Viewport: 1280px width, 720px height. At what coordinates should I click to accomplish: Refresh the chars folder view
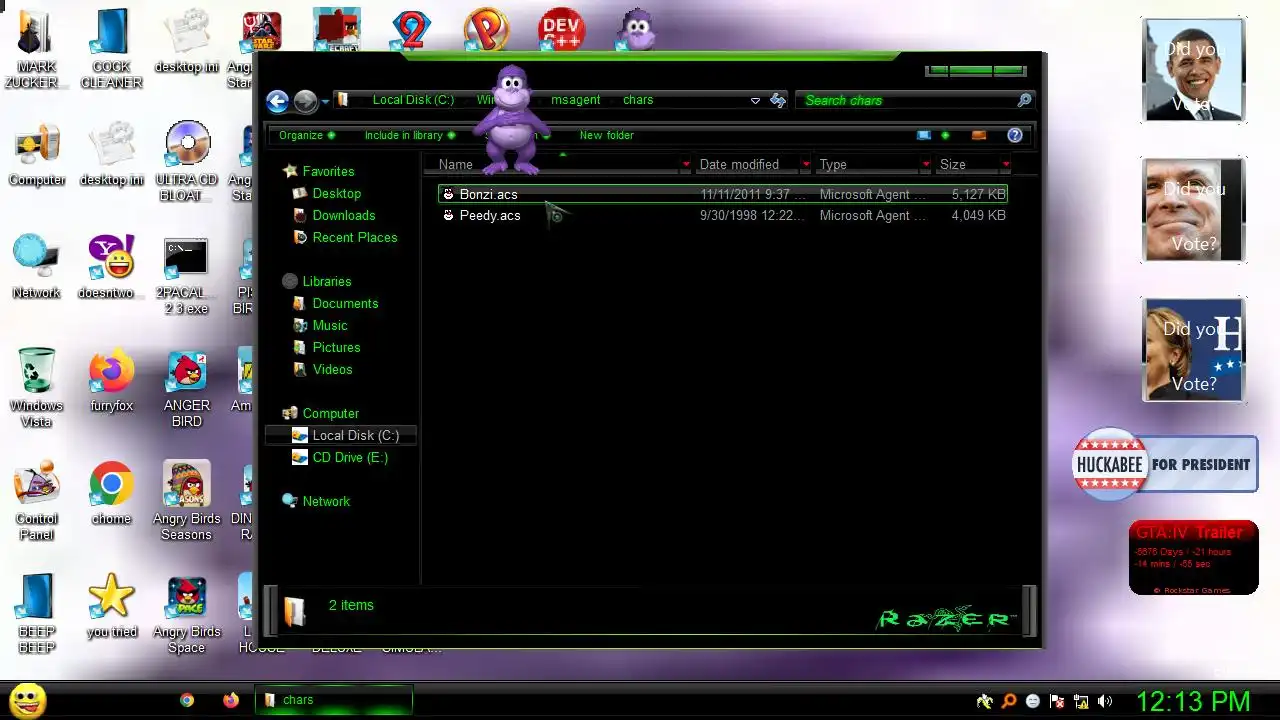778,100
